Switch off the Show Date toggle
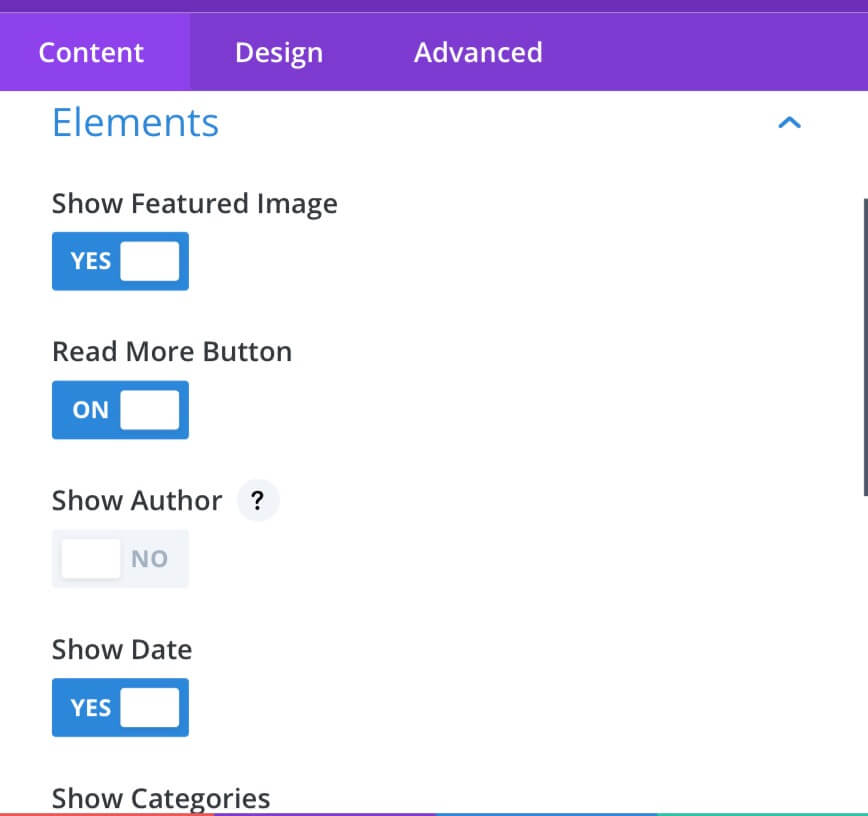 120,707
